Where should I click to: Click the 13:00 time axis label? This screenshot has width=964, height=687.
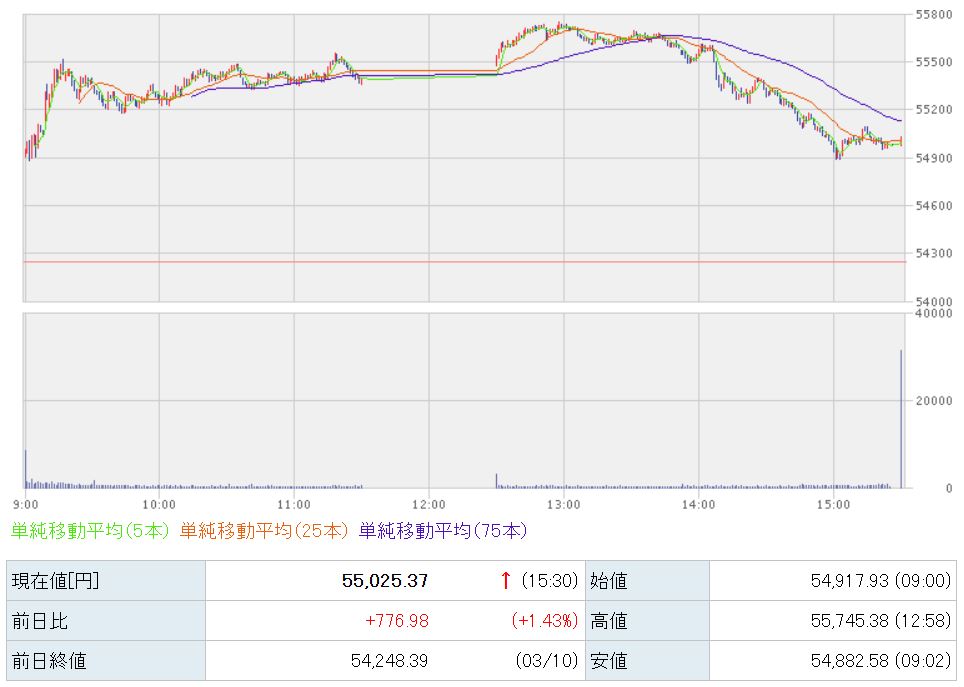tap(563, 503)
